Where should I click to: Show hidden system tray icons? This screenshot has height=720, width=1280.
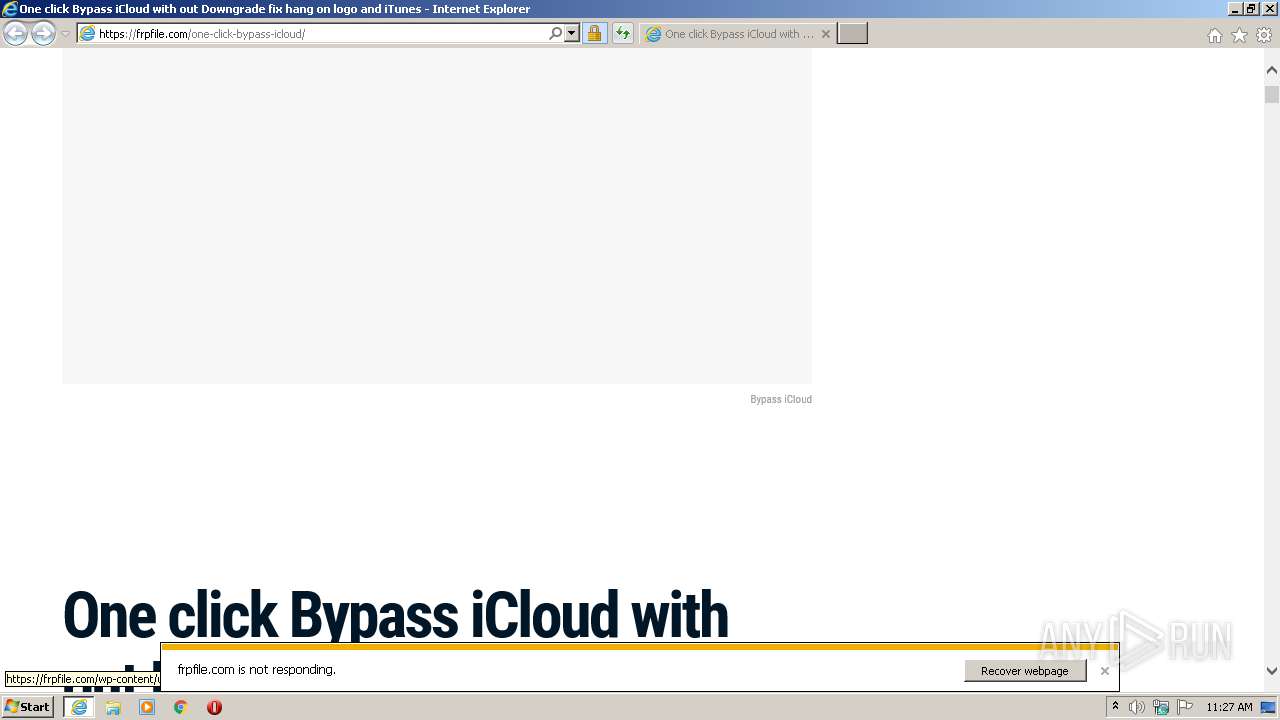click(x=1115, y=707)
